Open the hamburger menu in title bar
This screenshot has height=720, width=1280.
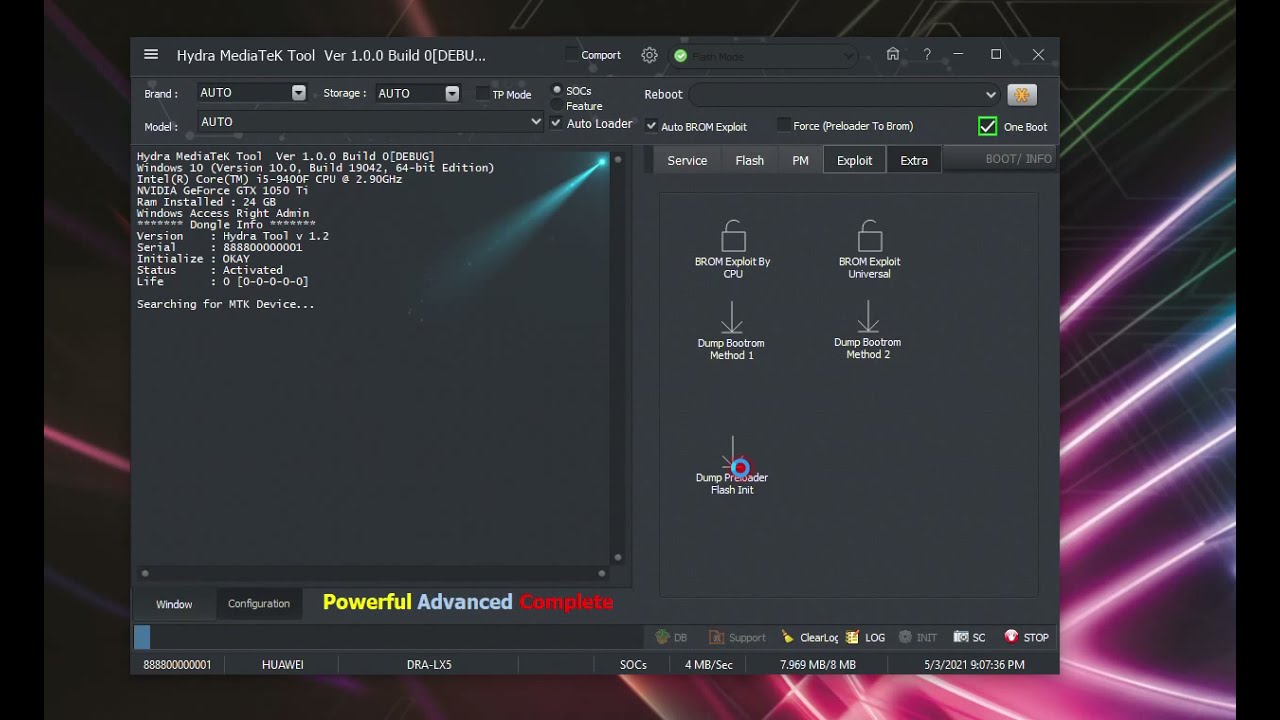tap(151, 55)
